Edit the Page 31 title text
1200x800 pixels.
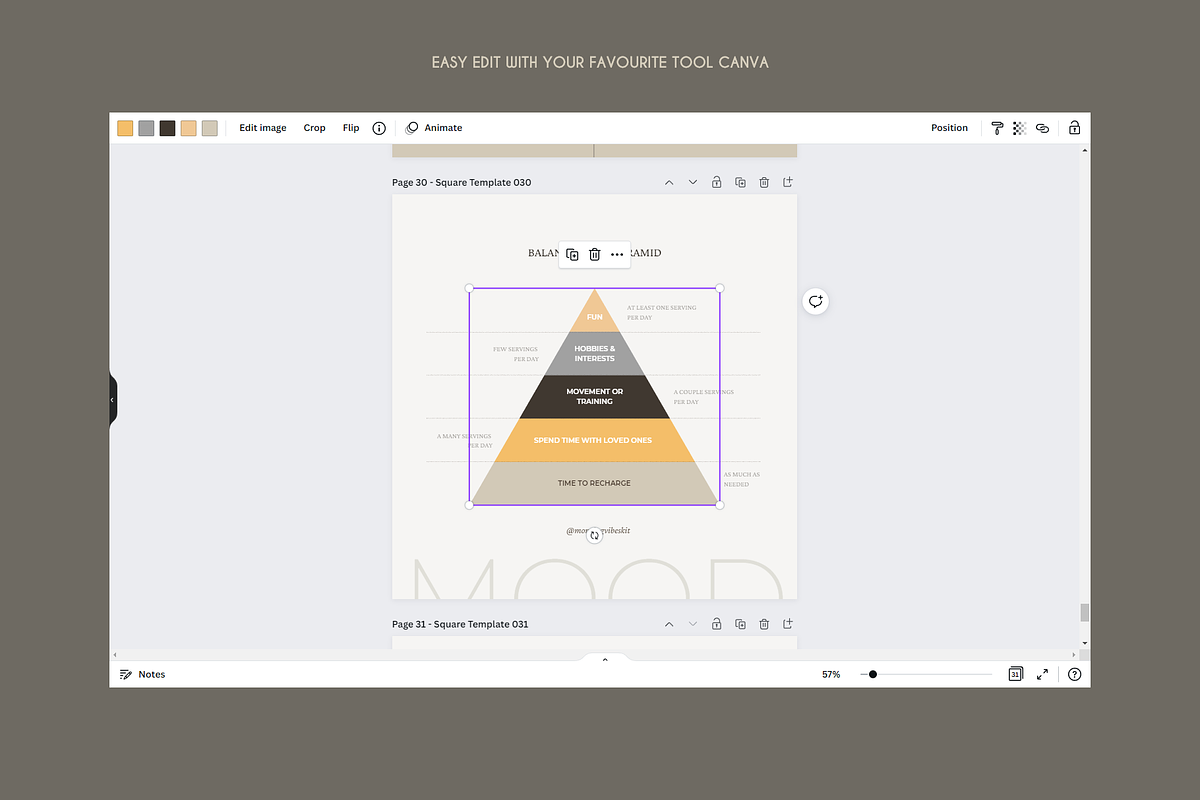tap(460, 624)
